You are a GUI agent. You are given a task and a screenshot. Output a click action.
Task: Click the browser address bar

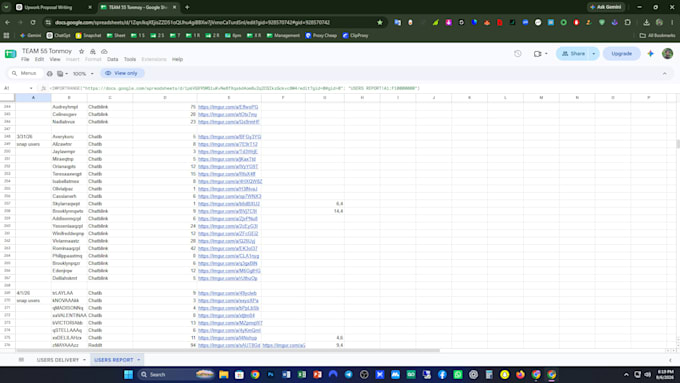point(212,23)
